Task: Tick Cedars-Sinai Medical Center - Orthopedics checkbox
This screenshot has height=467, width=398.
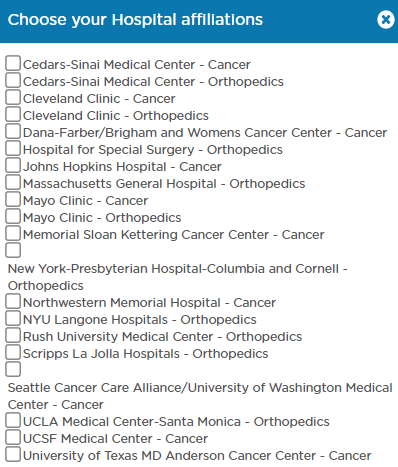Action: pos(13,80)
